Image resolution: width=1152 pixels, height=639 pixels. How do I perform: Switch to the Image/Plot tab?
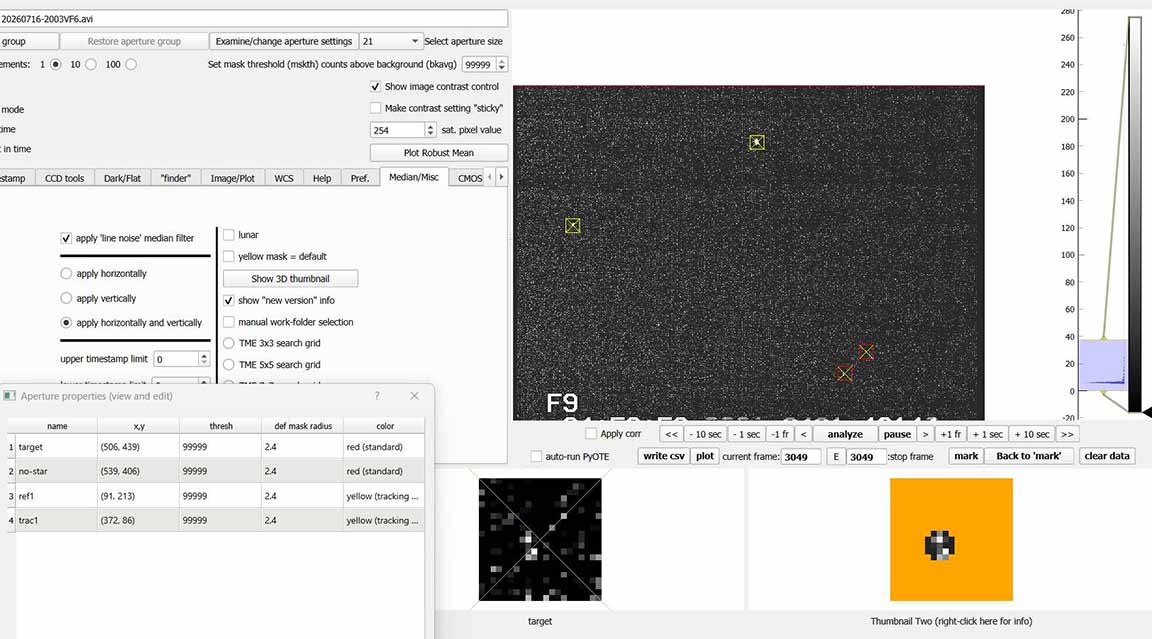[232, 178]
